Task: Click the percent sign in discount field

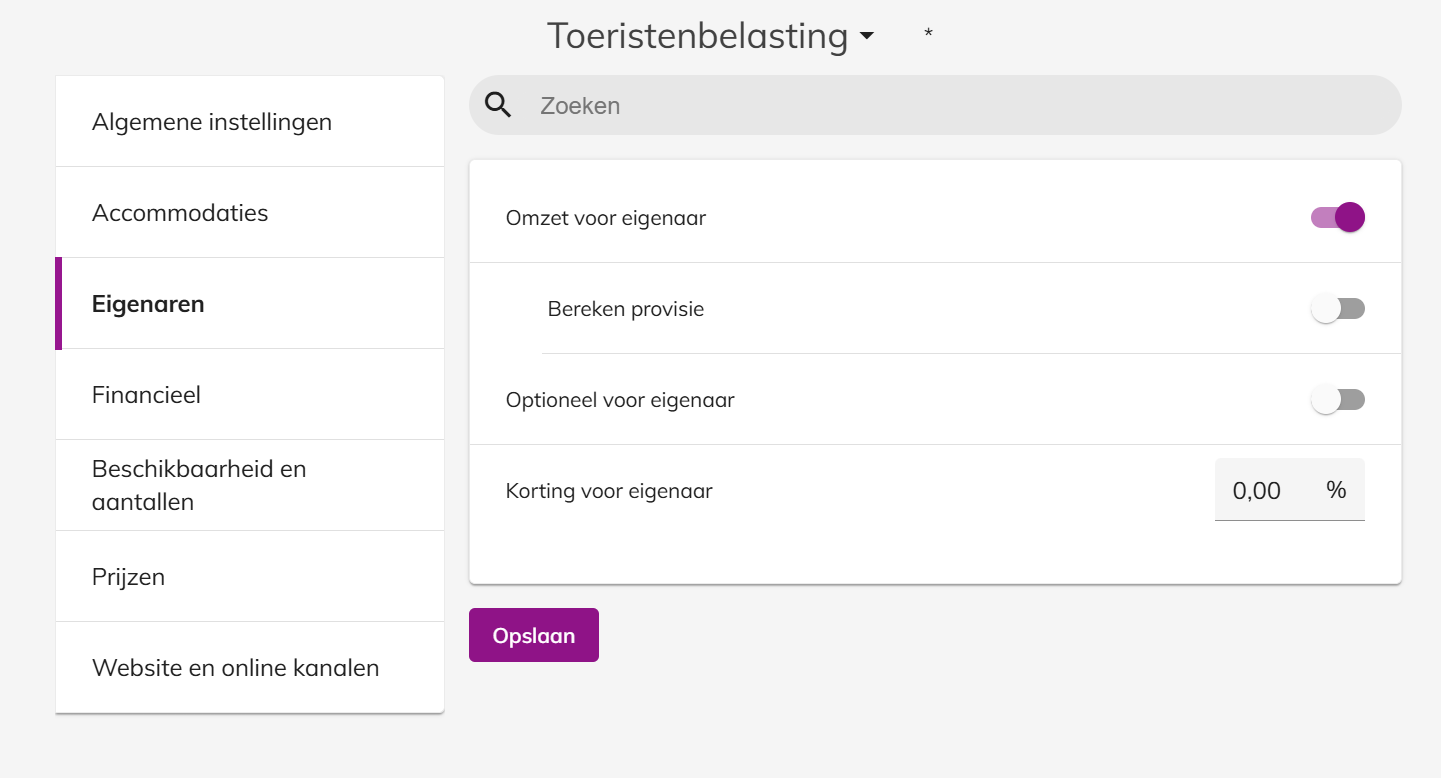Action: coord(1336,490)
